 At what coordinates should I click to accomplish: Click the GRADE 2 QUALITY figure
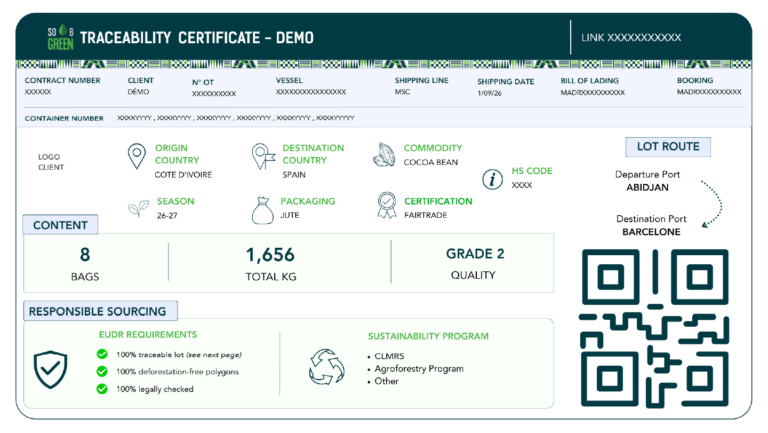(x=474, y=264)
